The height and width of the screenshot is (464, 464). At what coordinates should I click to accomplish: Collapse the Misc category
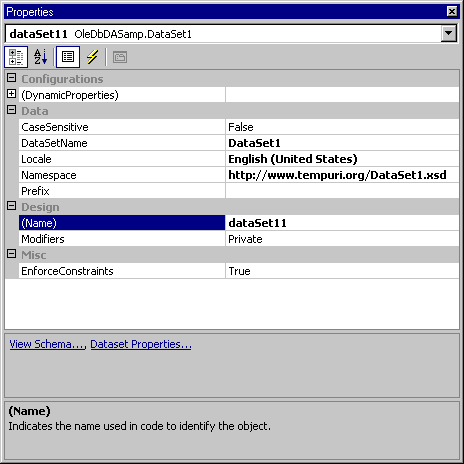pos(11,254)
